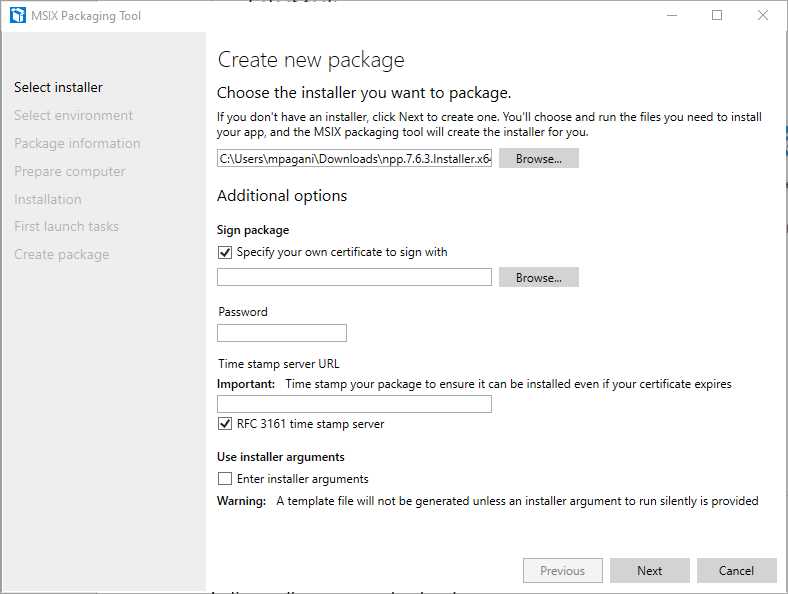The image size is (788, 594).
Task: Click the Previous button
Action: coord(562,570)
